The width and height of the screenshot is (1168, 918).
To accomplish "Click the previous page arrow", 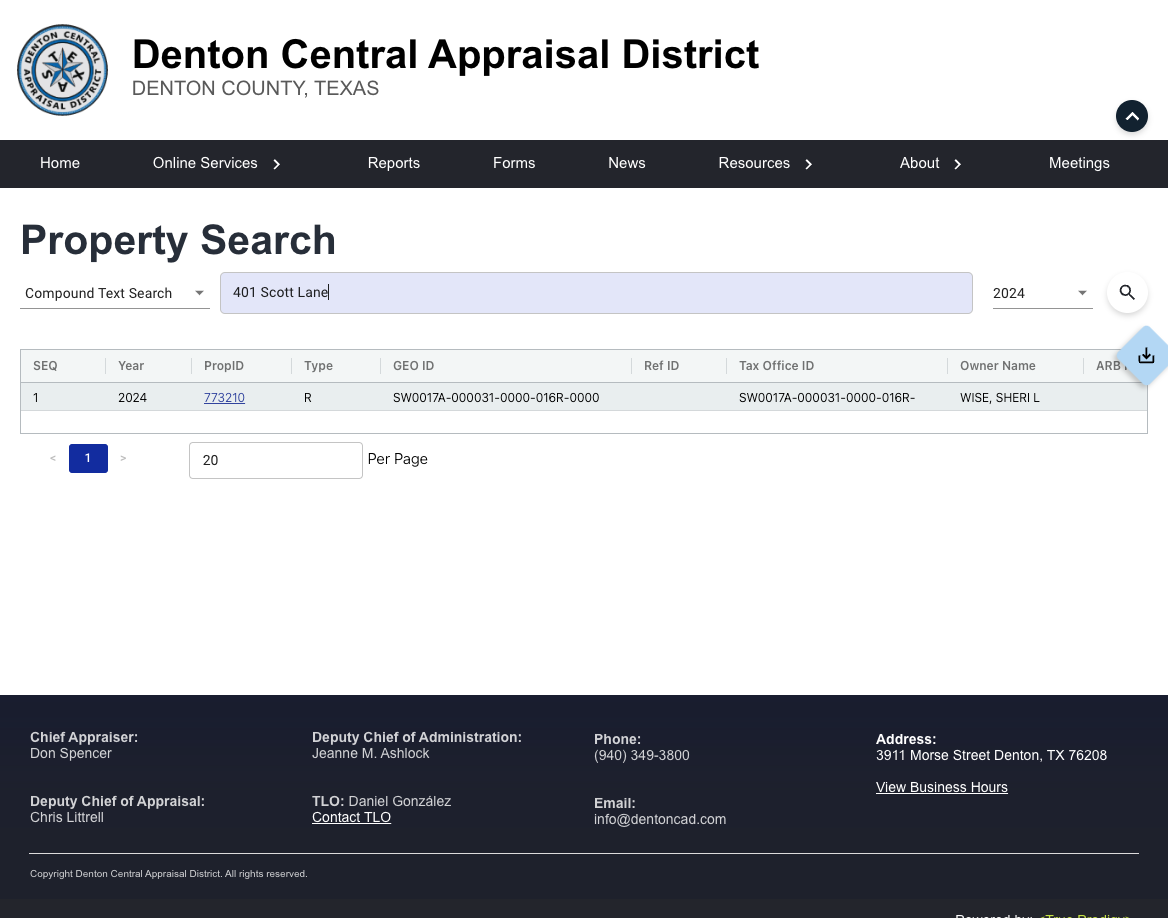I will coord(53,458).
